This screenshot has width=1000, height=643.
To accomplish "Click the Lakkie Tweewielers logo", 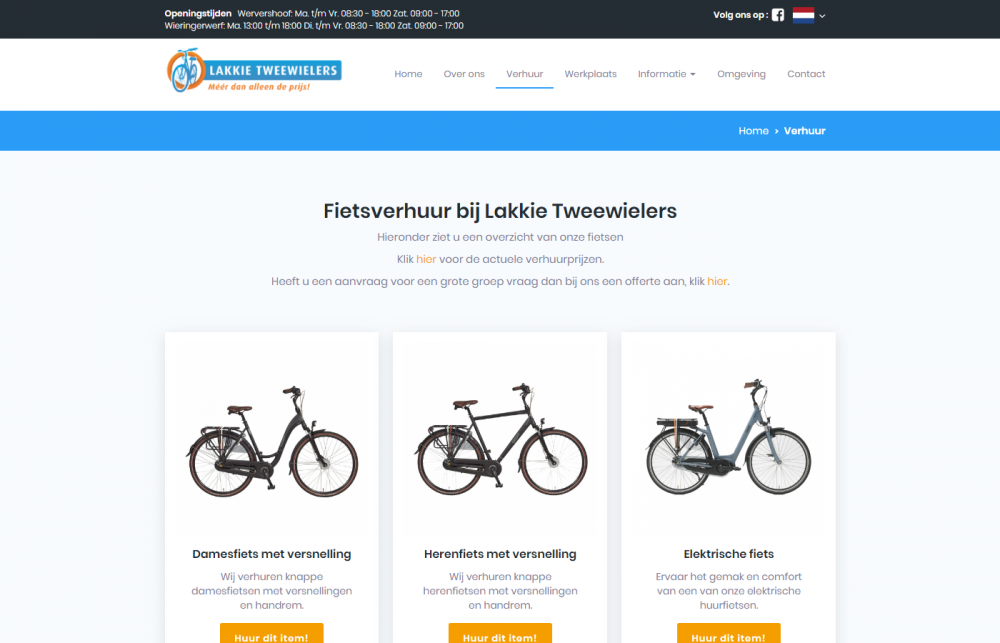I will [x=254, y=70].
